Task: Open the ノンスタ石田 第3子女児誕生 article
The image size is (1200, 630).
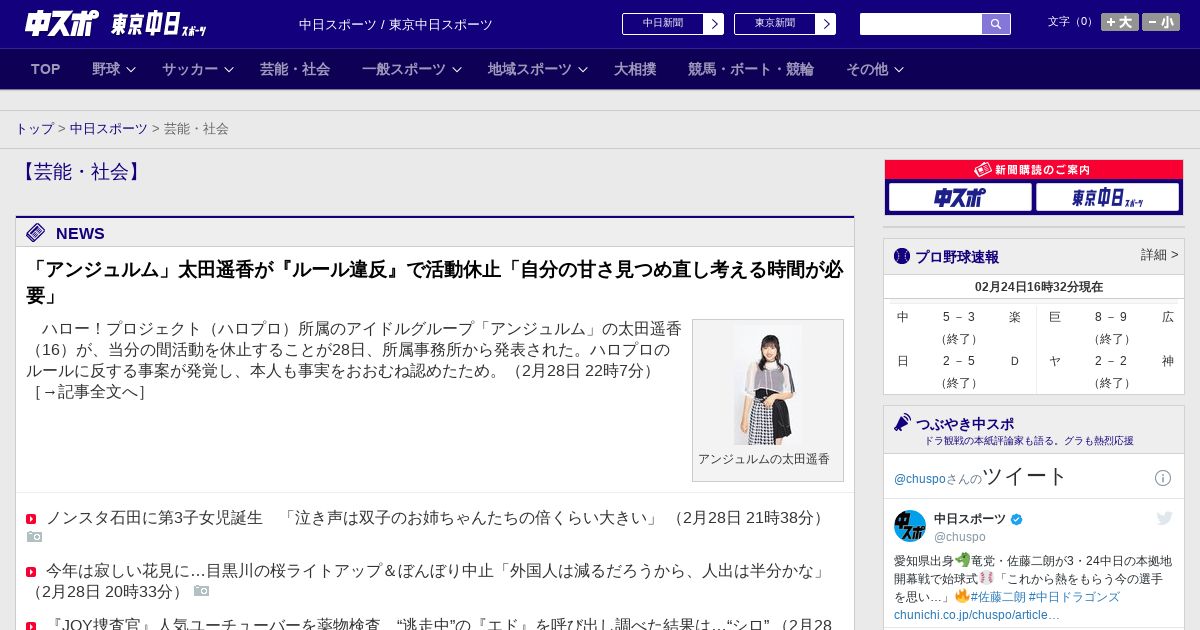Action: [354, 518]
